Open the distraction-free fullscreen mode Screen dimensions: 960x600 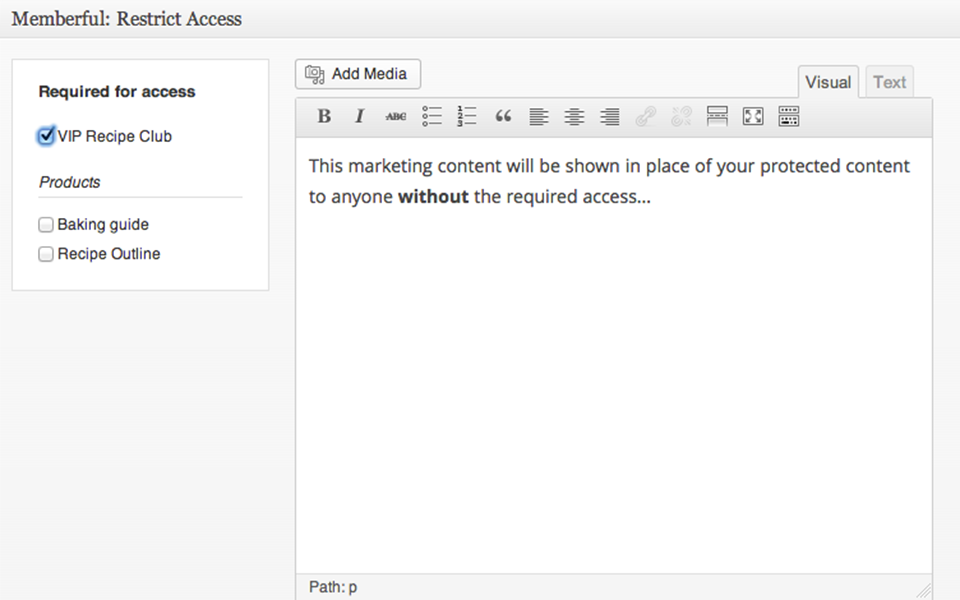(752, 116)
